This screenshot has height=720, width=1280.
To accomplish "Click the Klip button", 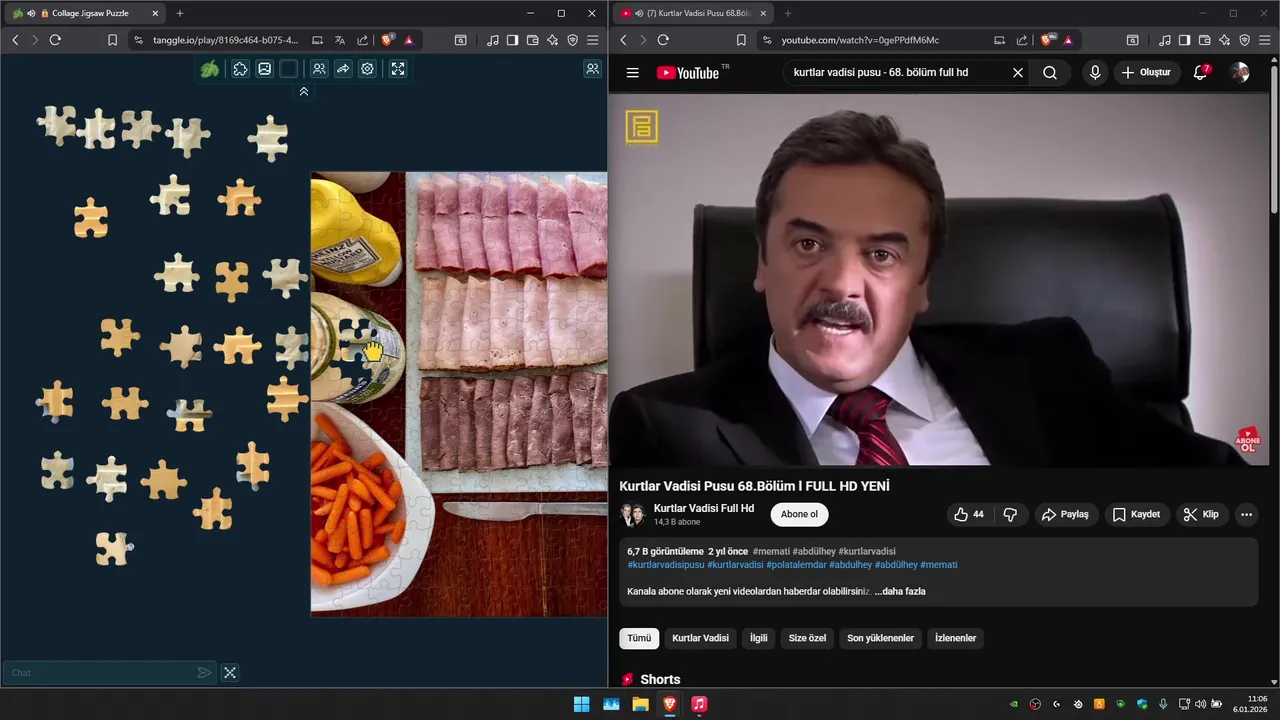I will [x=1201, y=514].
